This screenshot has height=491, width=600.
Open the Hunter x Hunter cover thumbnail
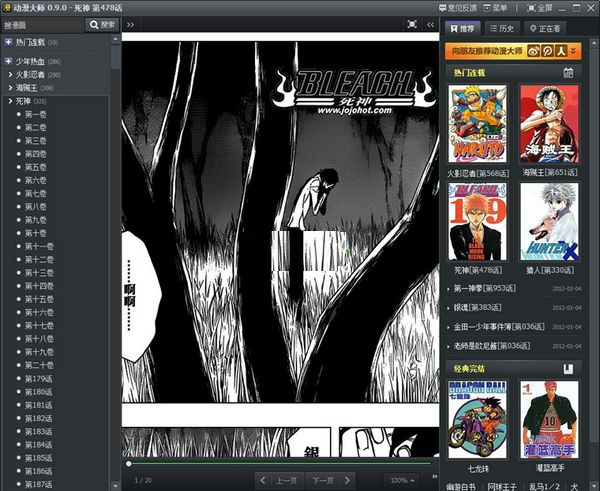[x=549, y=221]
